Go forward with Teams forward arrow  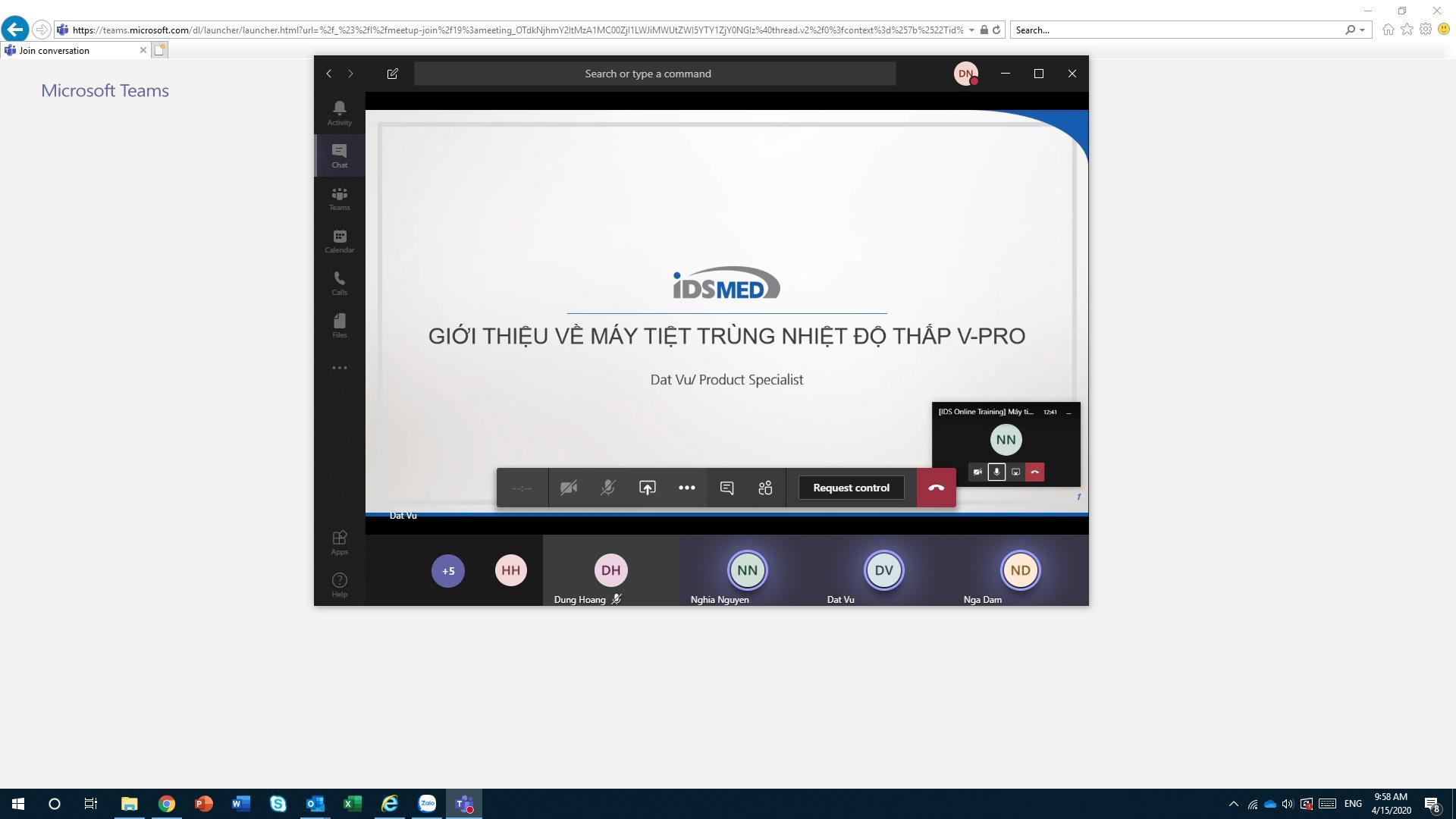point(350,74)
